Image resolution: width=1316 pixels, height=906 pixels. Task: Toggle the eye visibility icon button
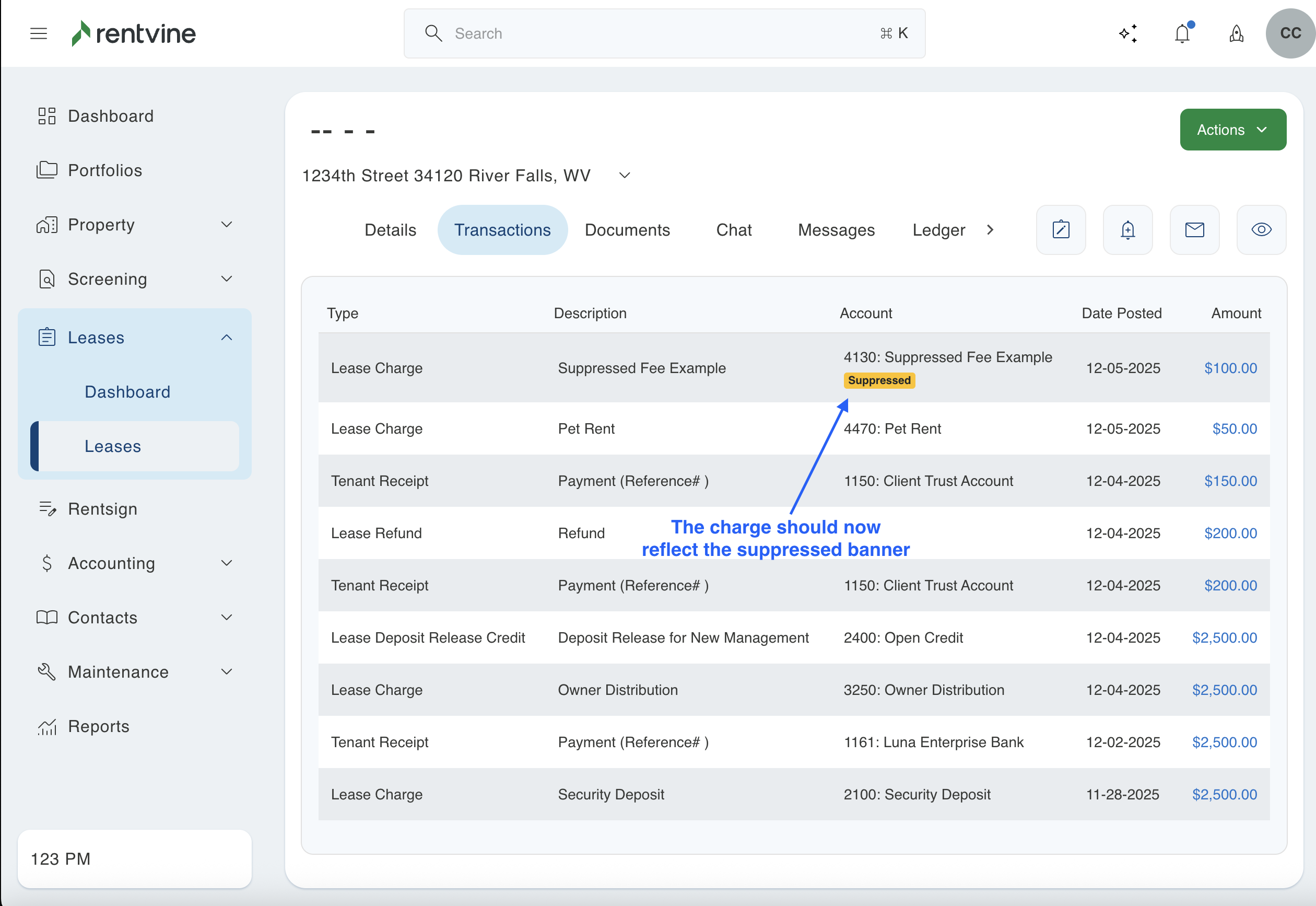tap(1261, 230)
